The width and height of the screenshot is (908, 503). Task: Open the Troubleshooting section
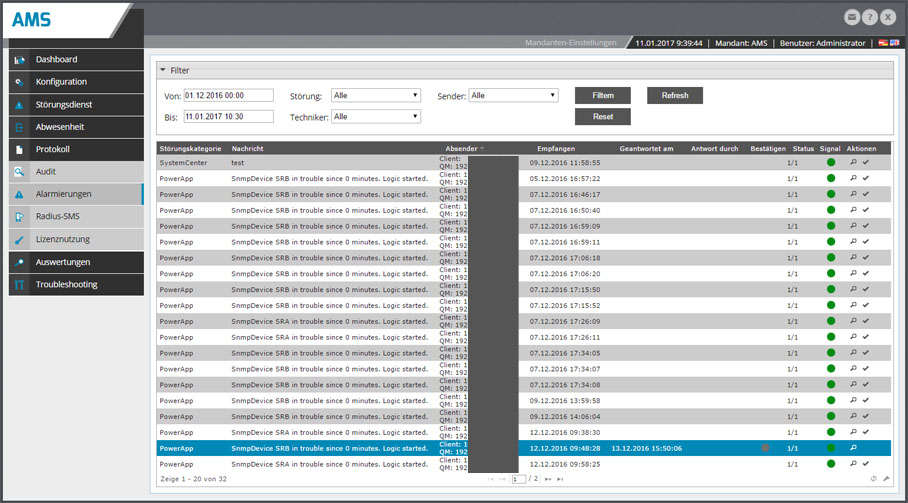click(76, 285)
